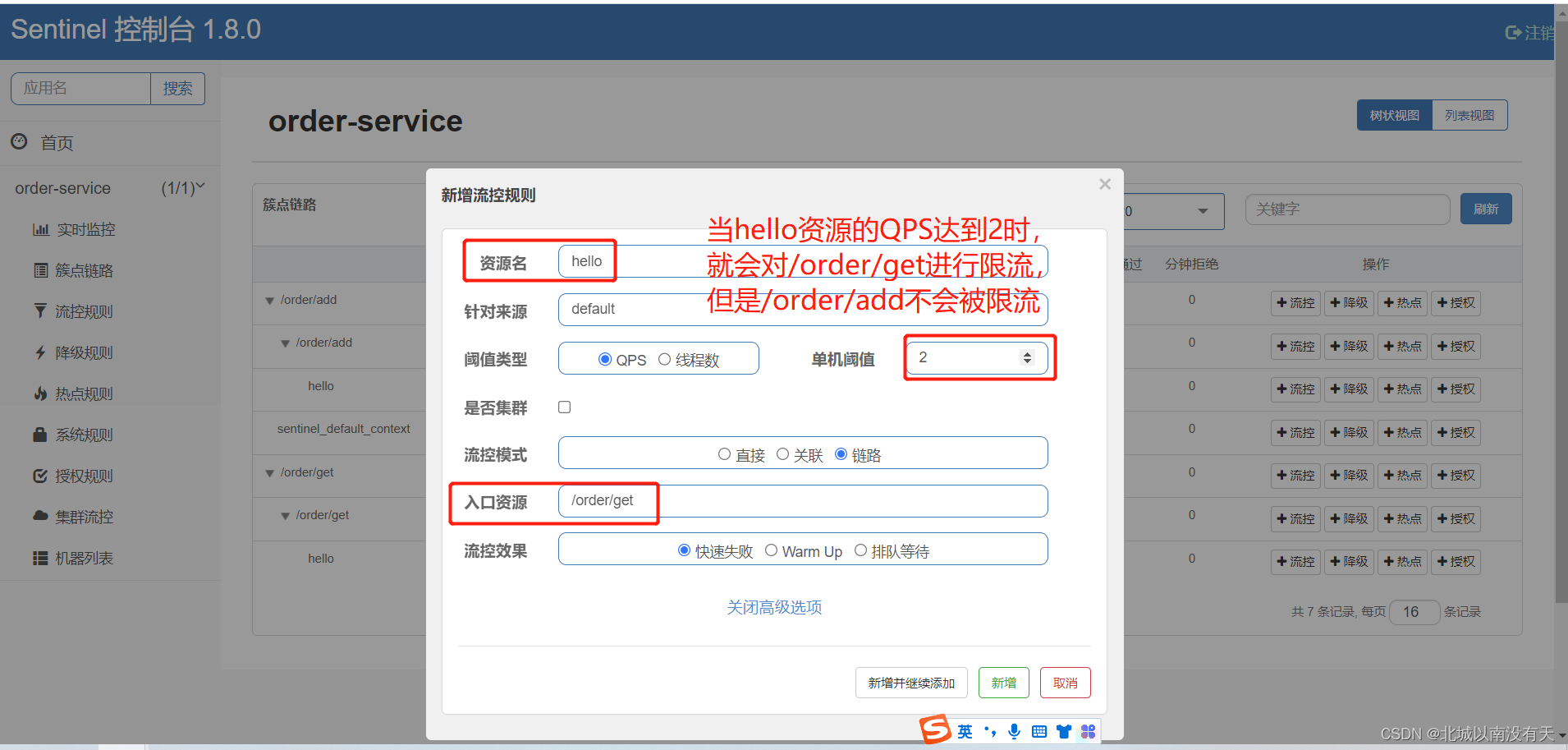Toggle Sogou 英 language mode
The image size is (1568, 750).
pos(965,731)
